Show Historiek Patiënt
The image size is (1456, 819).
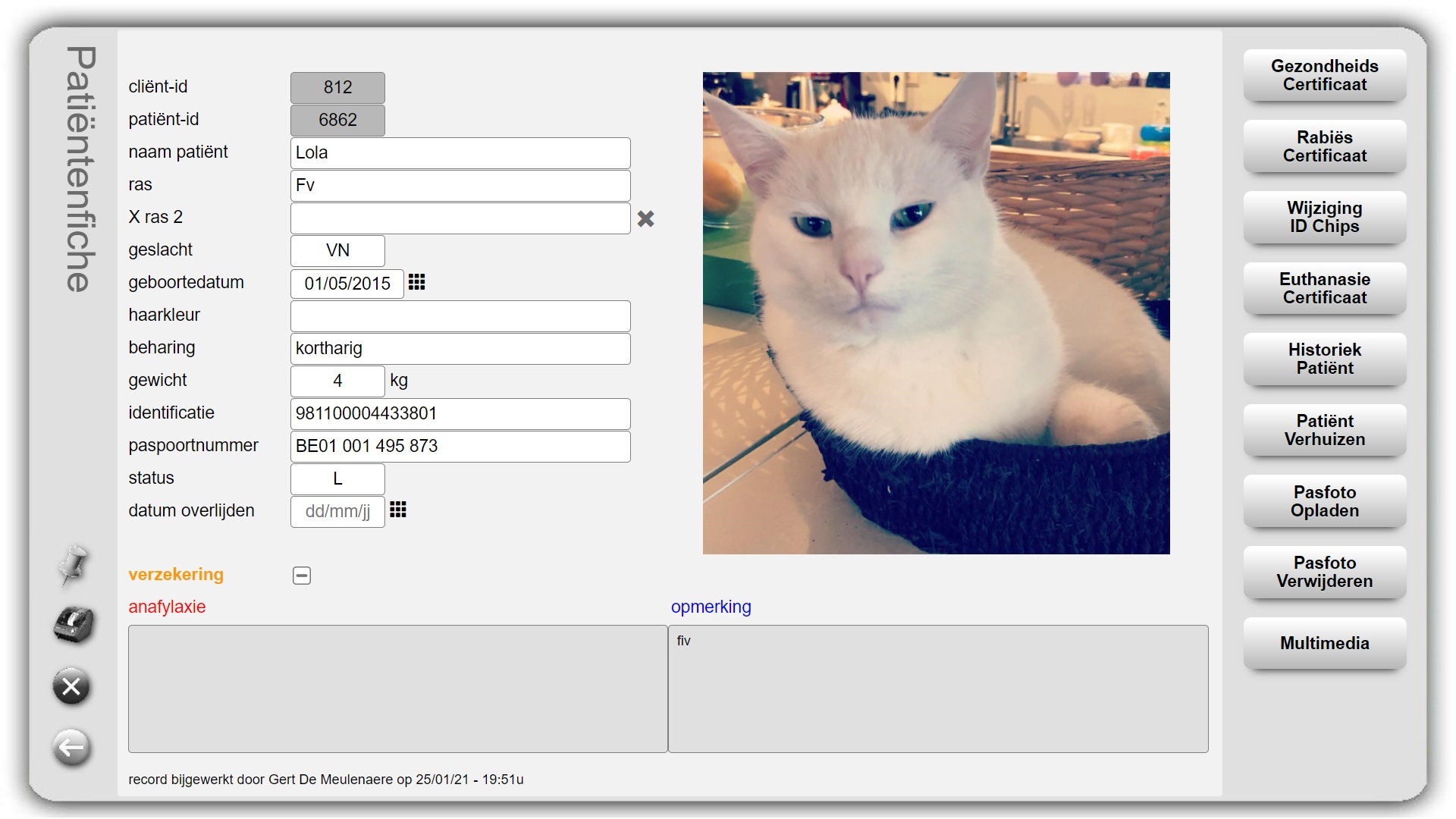click(x=1325, y=359)
